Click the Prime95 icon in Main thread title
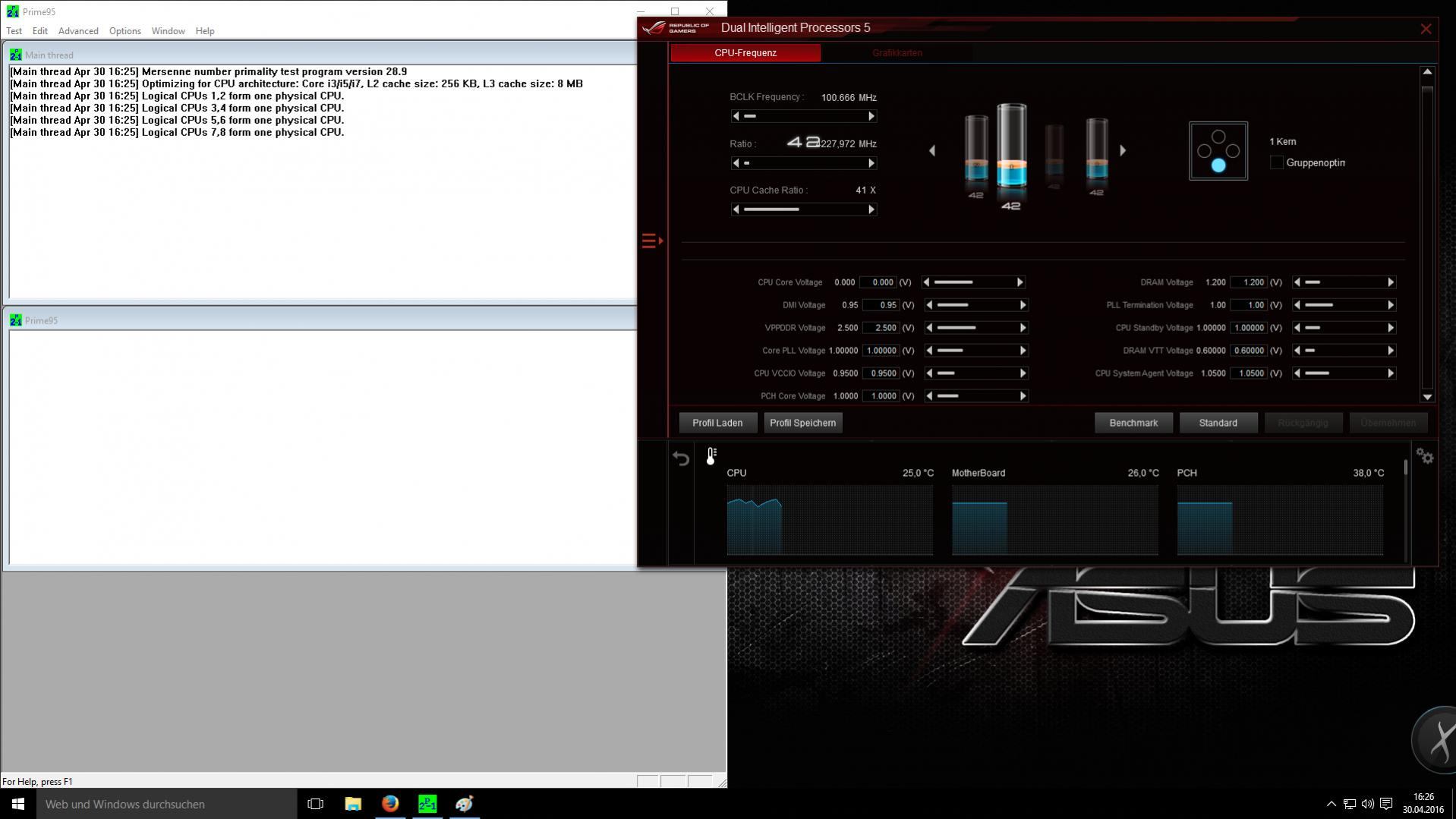Screen dimensions: 1456x819 pos(15,55)
